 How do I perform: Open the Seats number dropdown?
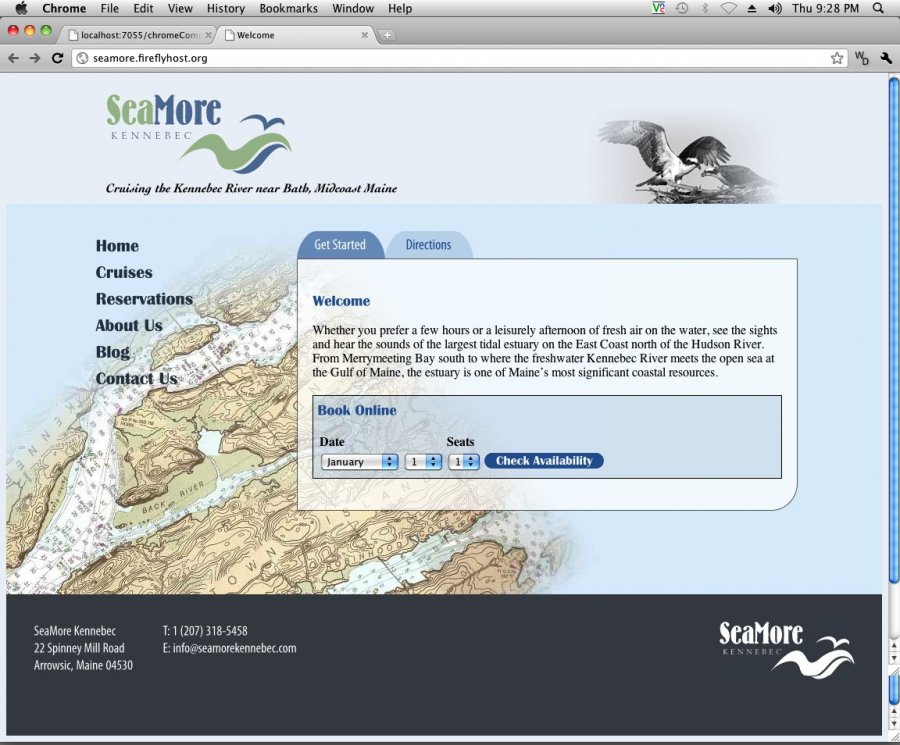pos(464,461)
